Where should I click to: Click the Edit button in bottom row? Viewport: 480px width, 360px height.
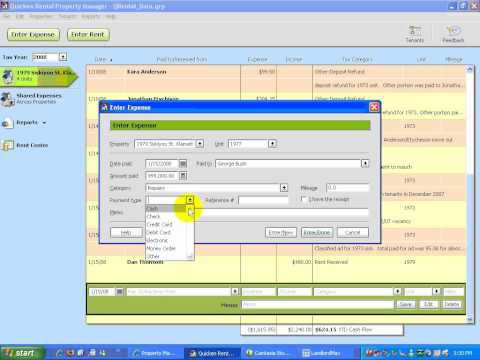coord(428,304)
